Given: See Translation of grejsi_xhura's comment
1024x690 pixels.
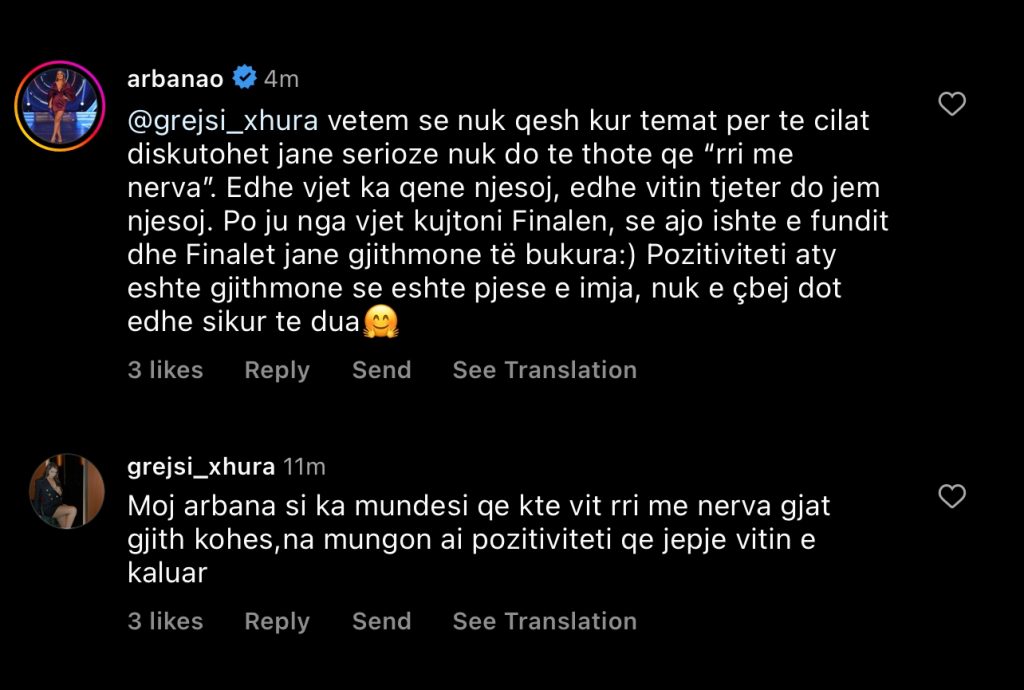Looking at the screenshot, I should (x=544, y=621).
